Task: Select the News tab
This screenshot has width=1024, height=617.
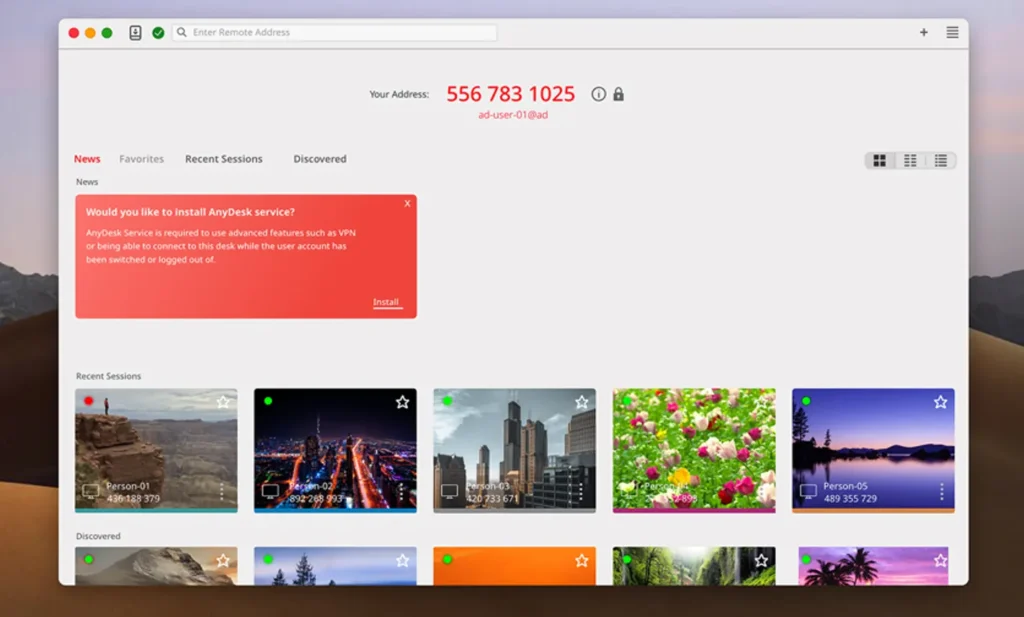Action: (87, 159)
